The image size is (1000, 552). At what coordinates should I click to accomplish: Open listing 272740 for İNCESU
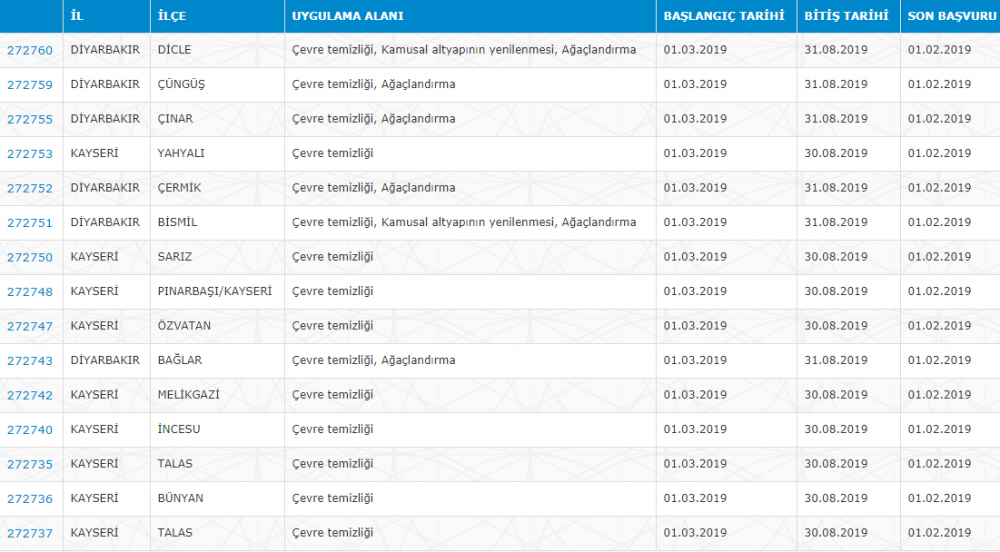point(30,430)
